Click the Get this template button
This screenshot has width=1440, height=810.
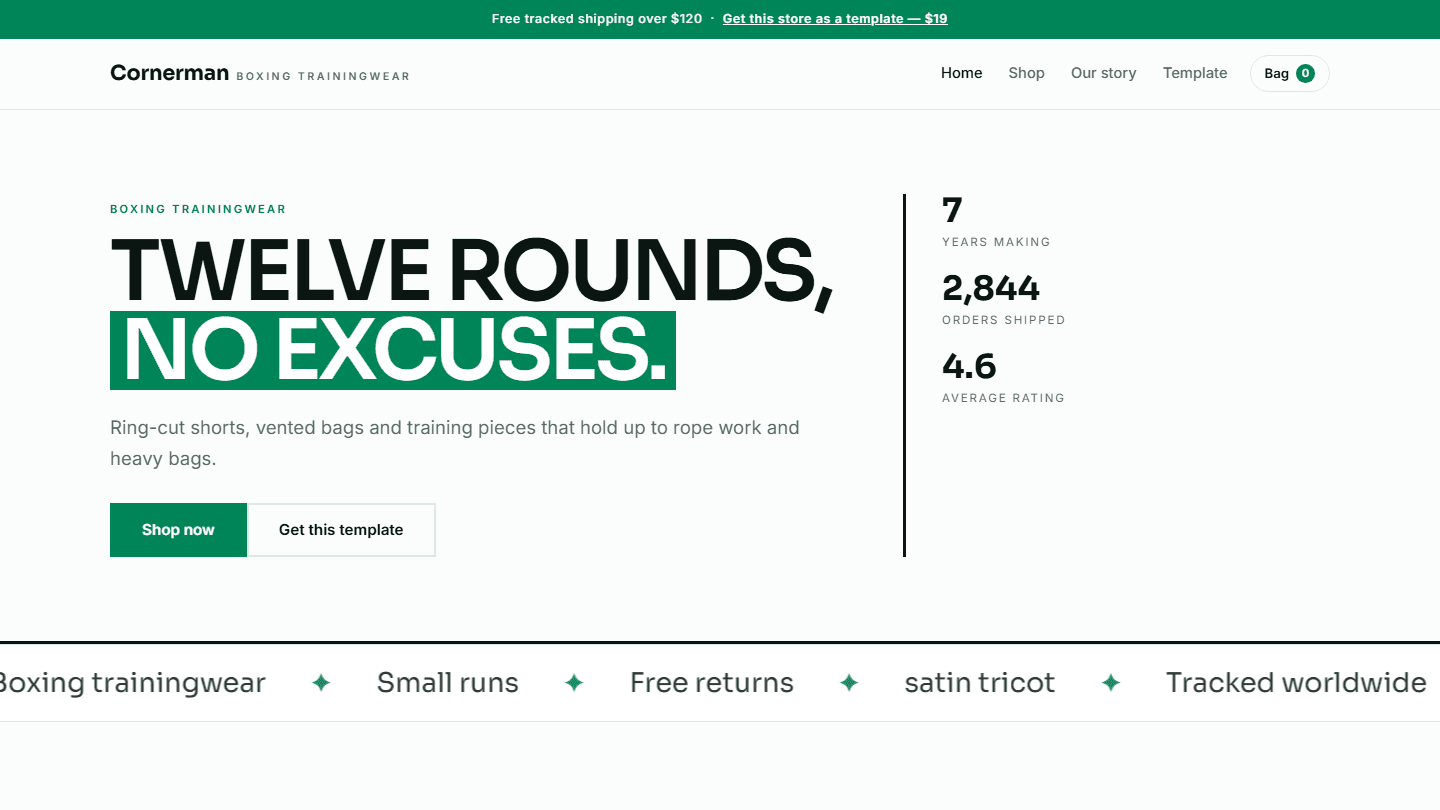[341, 530]
